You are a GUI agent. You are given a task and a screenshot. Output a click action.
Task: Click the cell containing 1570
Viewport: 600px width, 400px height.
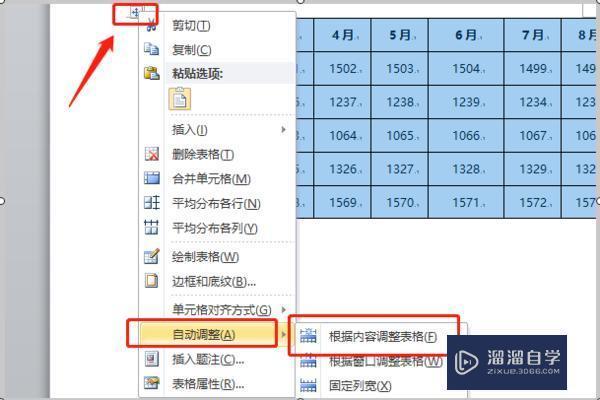point(399,202)
